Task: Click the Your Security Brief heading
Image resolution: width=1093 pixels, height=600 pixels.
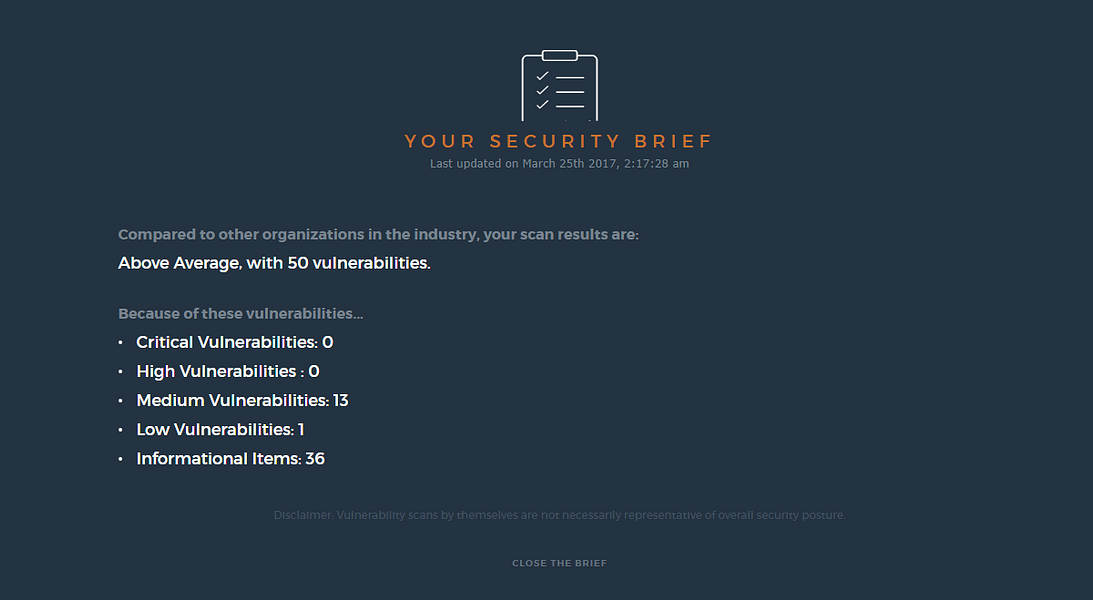Action: [559, 141]
